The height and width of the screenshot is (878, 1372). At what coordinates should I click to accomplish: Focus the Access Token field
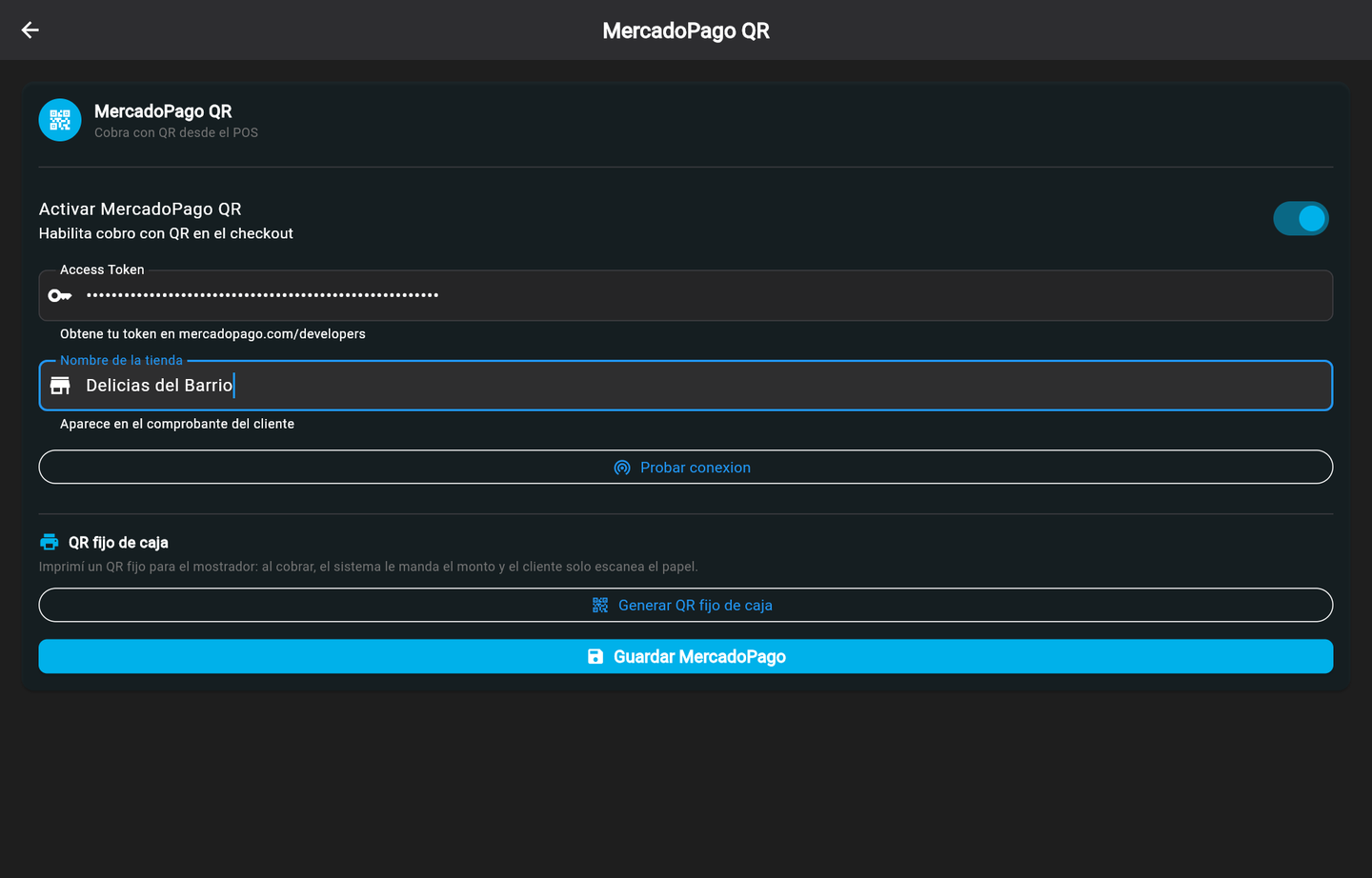point(686,295)
